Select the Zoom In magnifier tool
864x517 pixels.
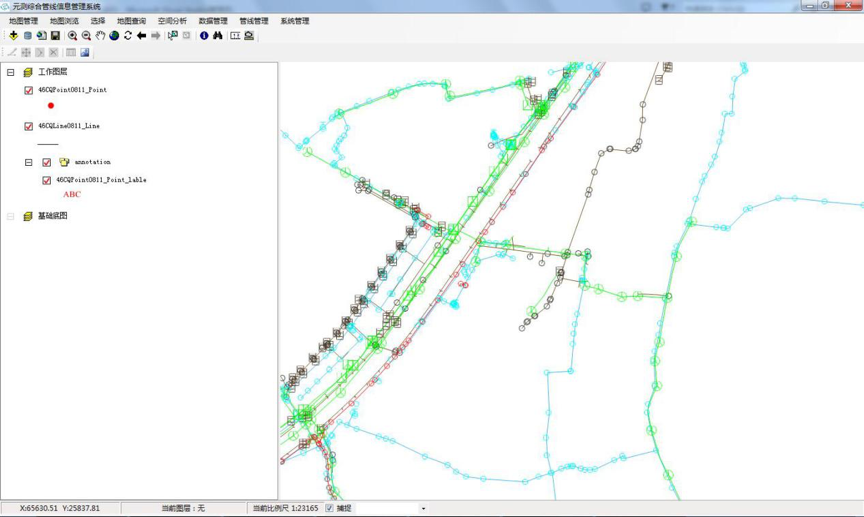[72, 36]
